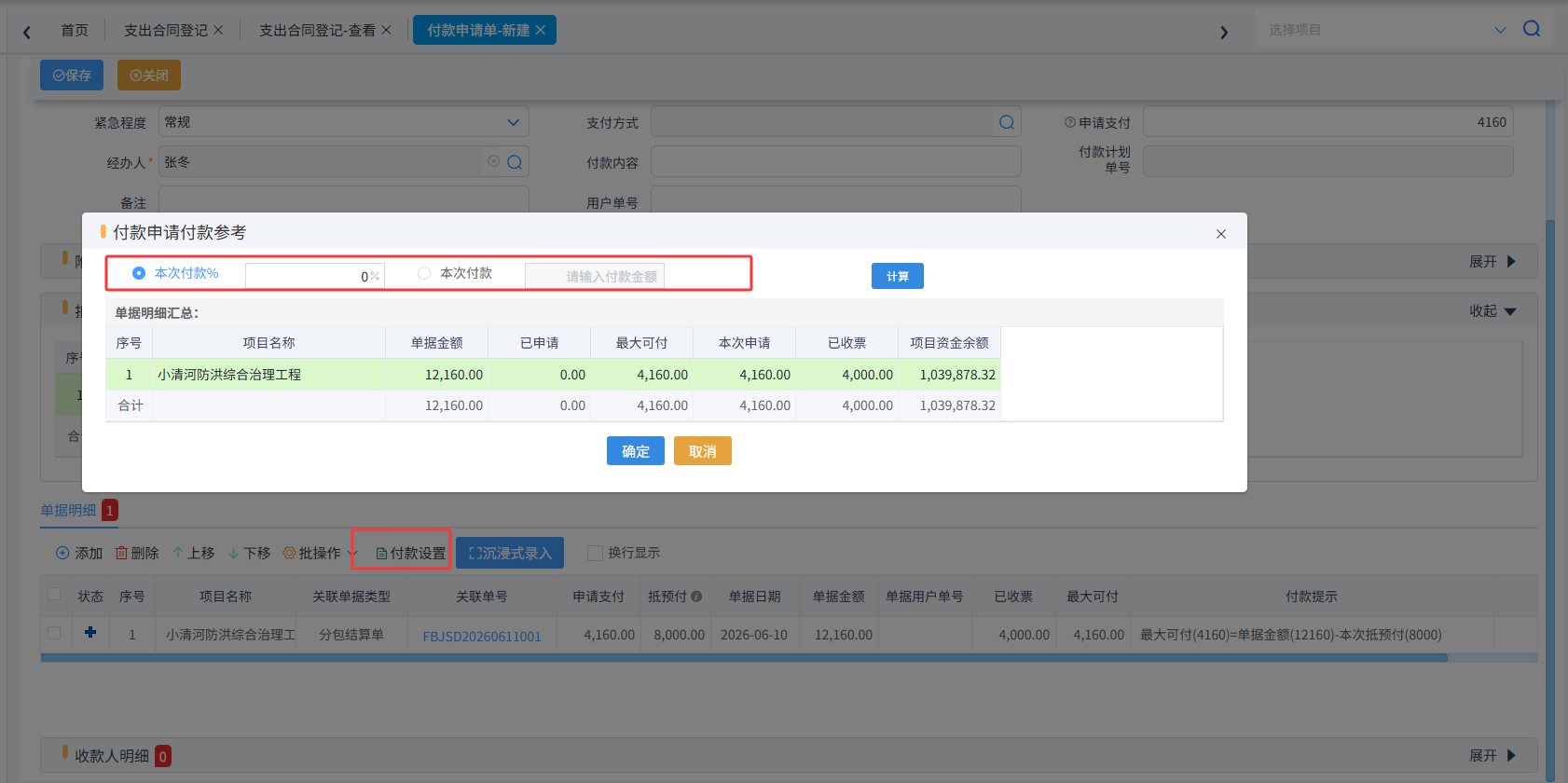Confirm the dialog with 确定
The width and height of the screenshot is (1568, 783).
(x=636, y=450)
